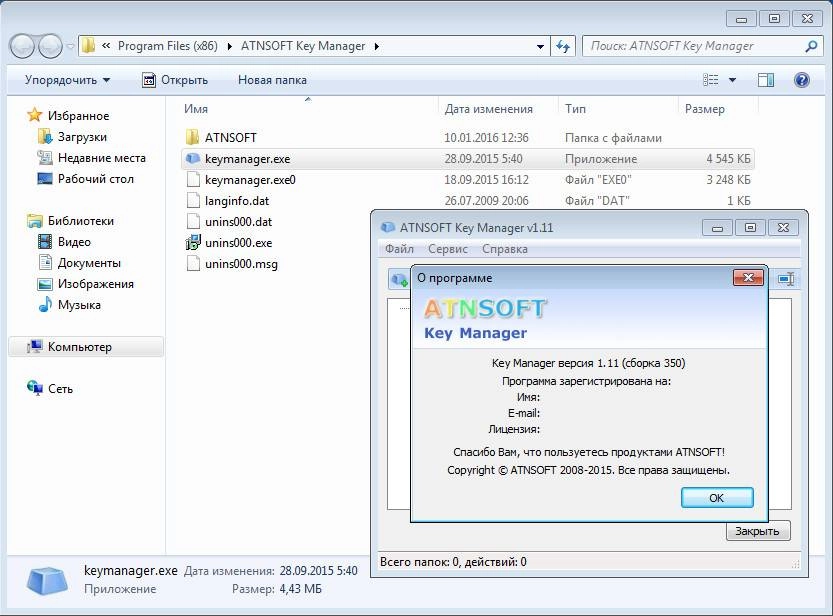This screenshot has width=833, height=616.
Task: Open the Упорядочить dropdown menu
Action: [x=67, y=80]
